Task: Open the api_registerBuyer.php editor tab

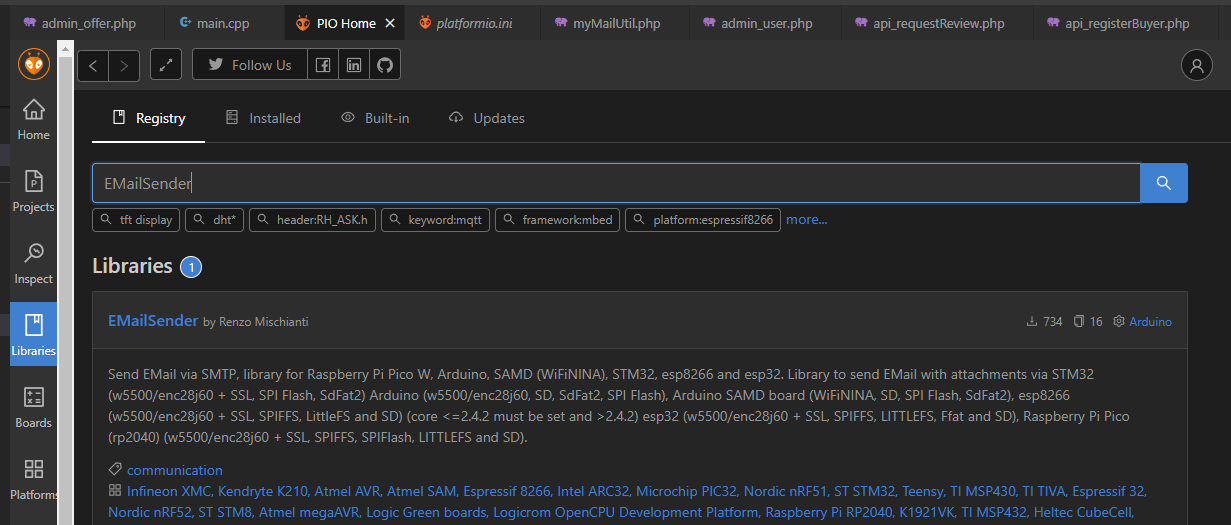Action: point(1126,22)
